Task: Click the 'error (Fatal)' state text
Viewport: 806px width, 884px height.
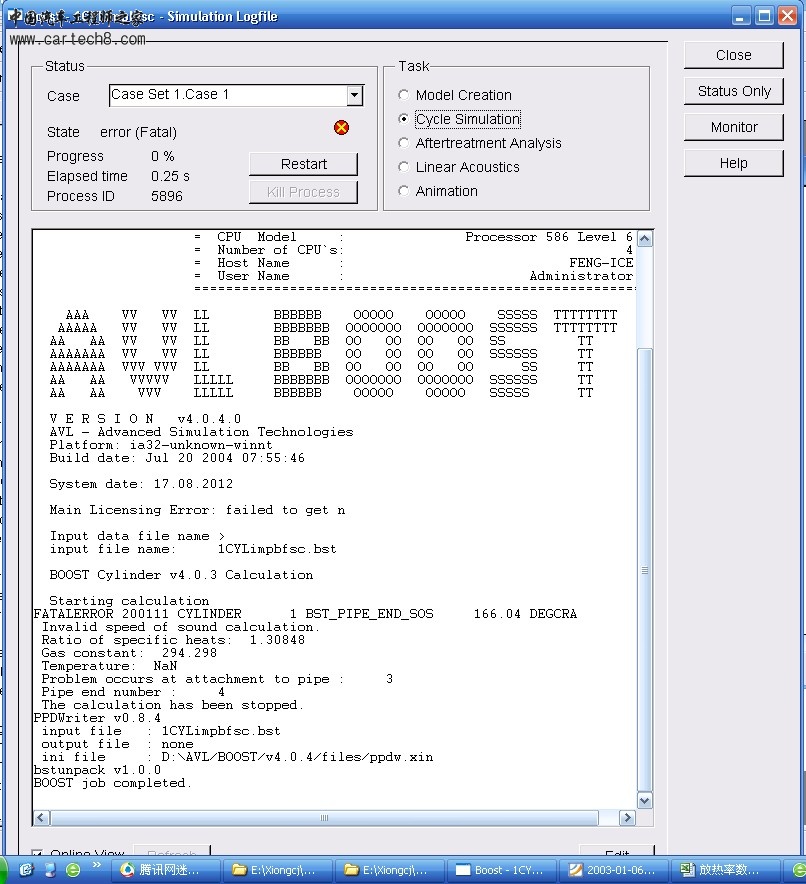Action: pos(138,132)
